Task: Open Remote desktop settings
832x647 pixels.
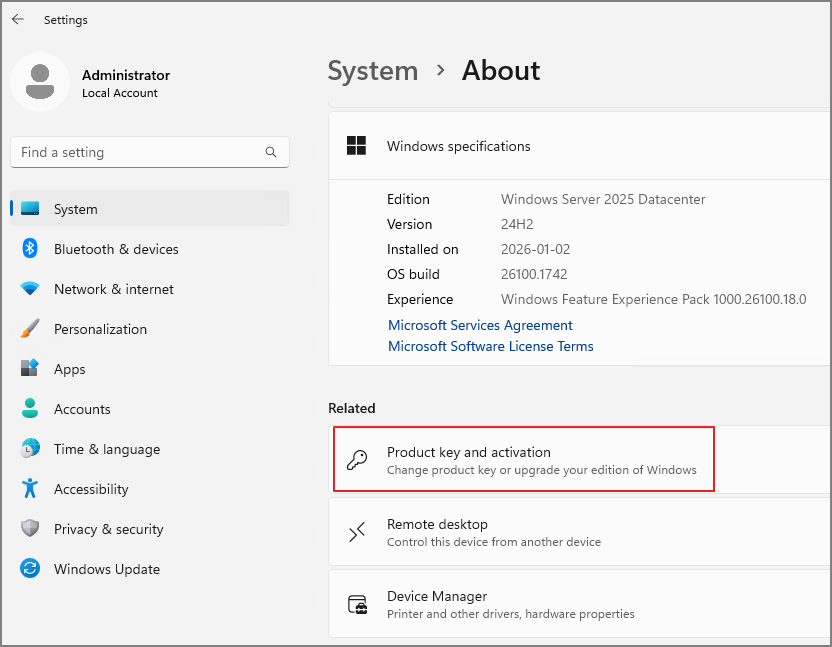Action: [580, 532]
